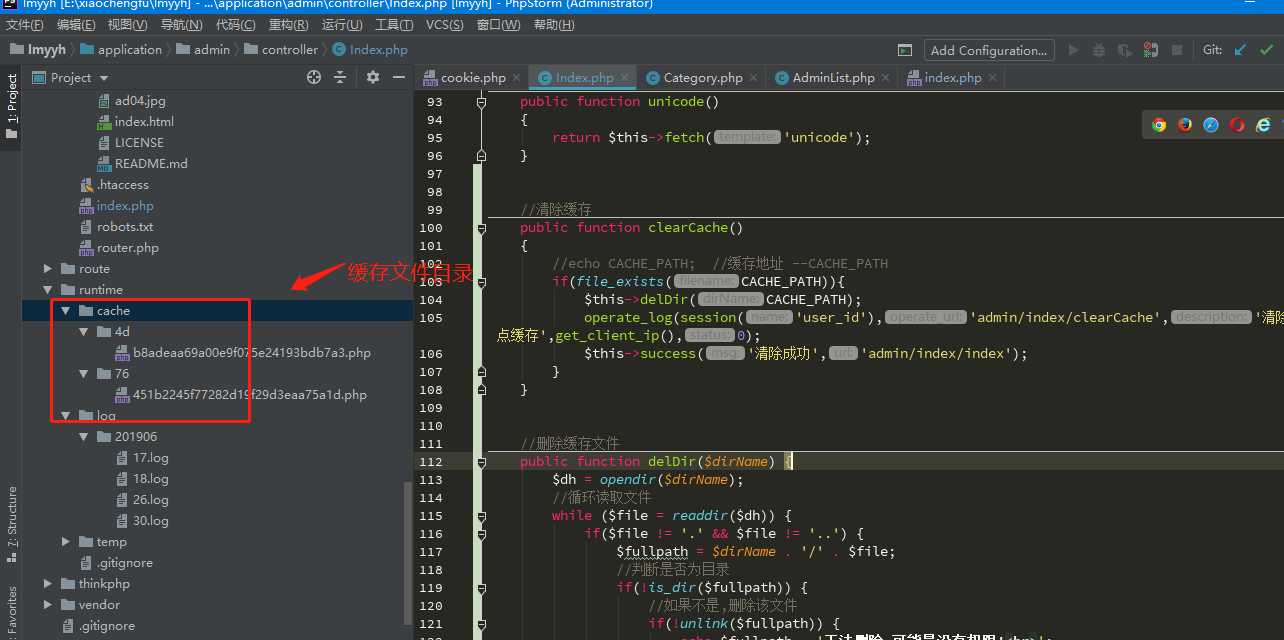
Task: Open in Firefox browser icon
Action: [x=1185, y=125]
